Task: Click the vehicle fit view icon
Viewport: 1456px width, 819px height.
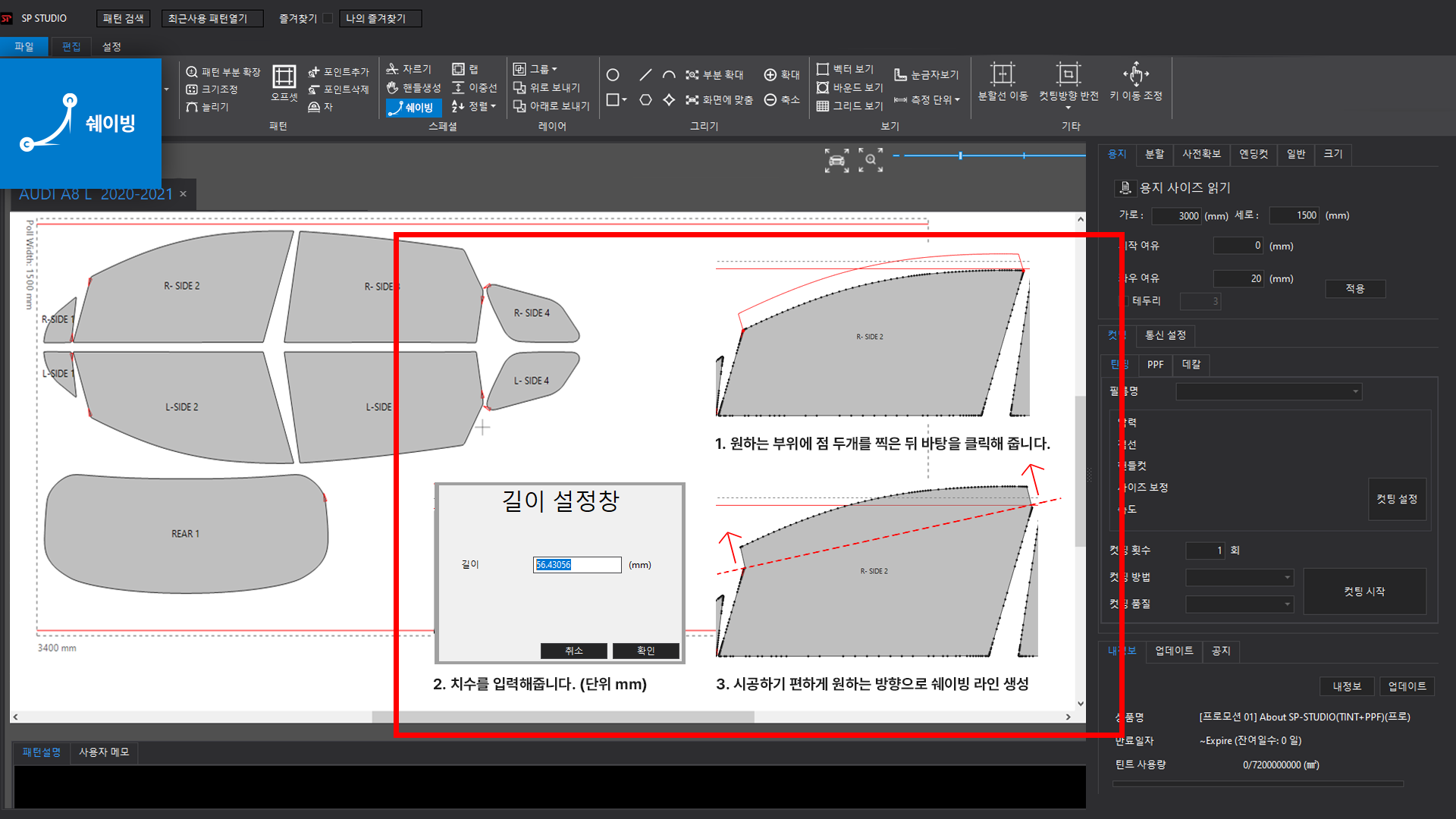Action: pos(836,160)
